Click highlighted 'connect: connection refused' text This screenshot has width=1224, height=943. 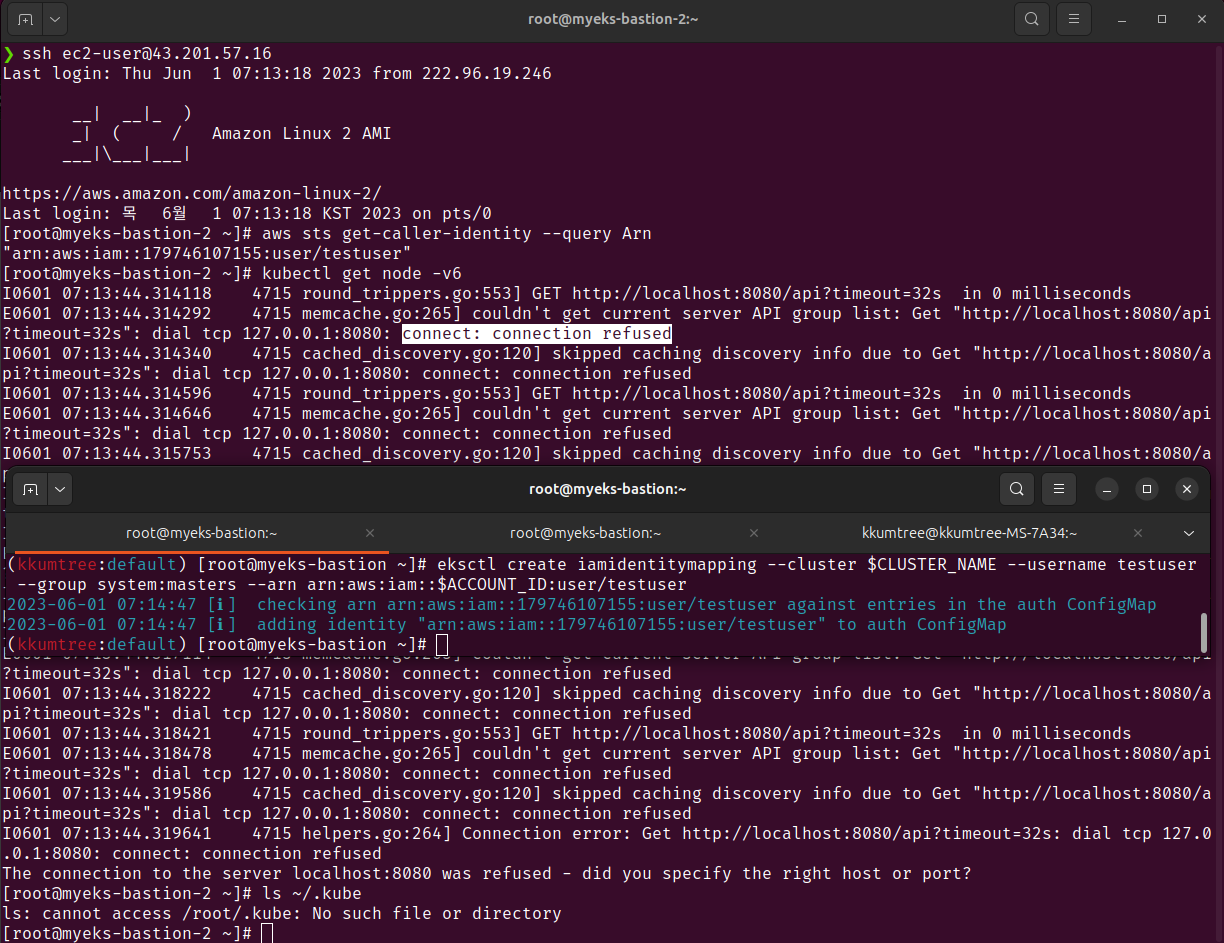pyautogui.click(x=537, y=333)
